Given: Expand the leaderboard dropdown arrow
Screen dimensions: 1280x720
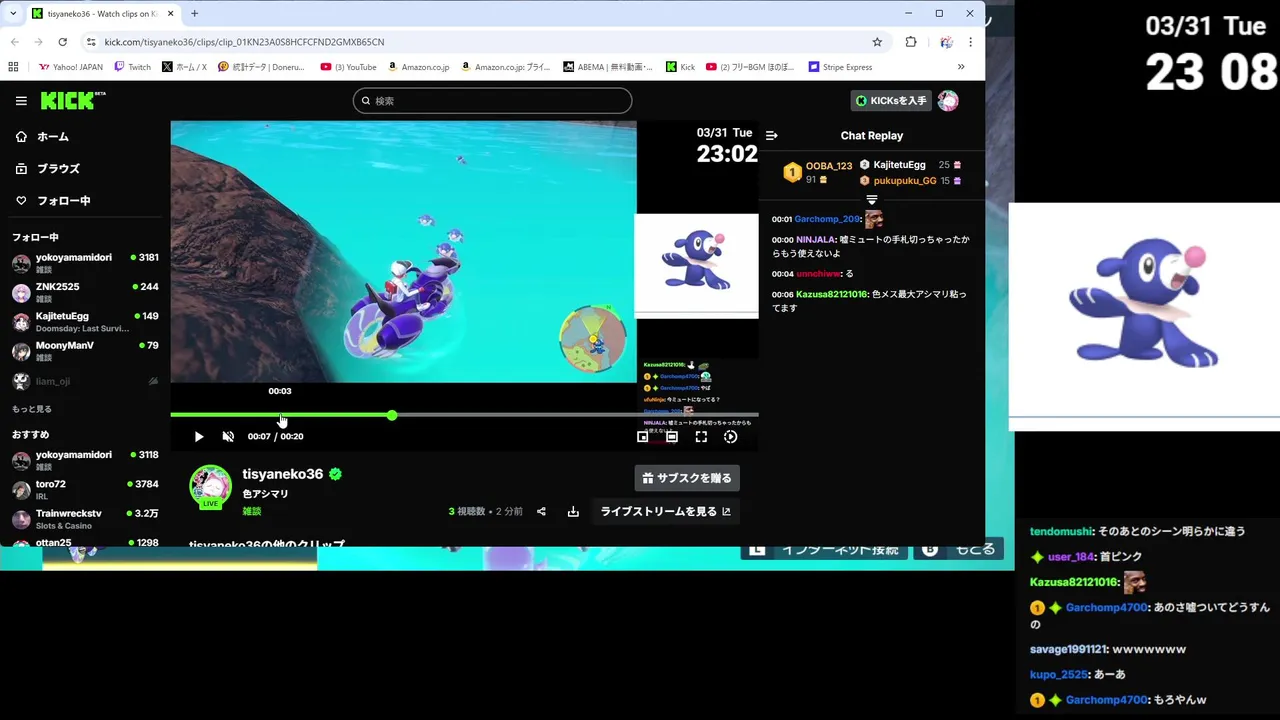Looking at the screenshot, I should pos(871,200).
